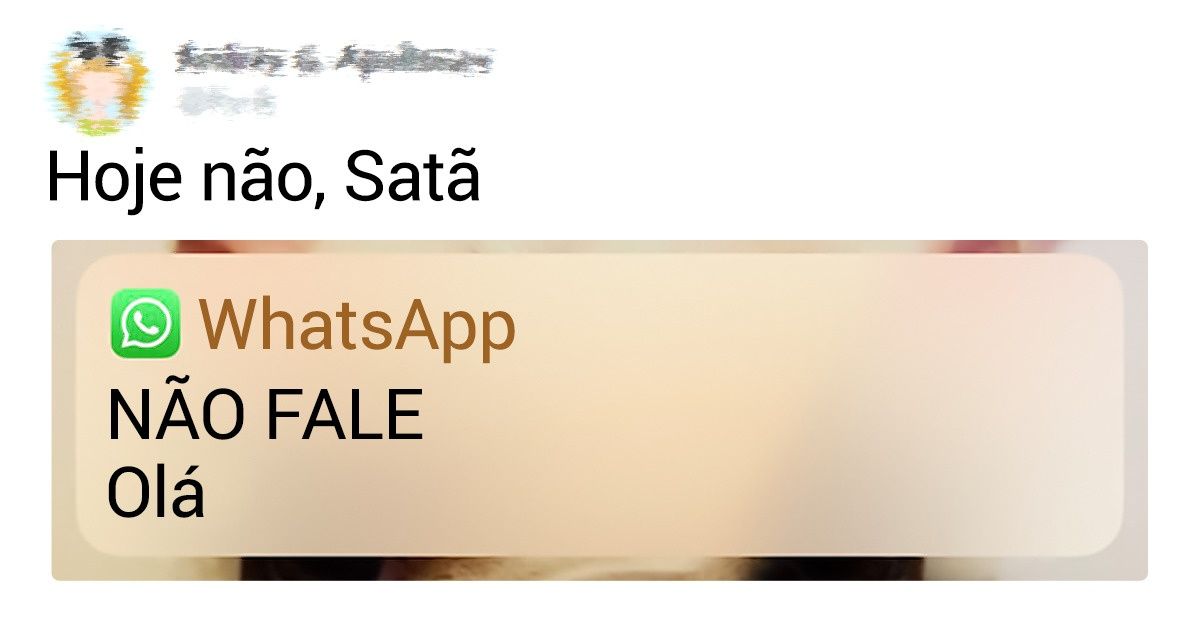Open the attached notification screenshot image
1200x630 pixels.
[x=600, y=410]
